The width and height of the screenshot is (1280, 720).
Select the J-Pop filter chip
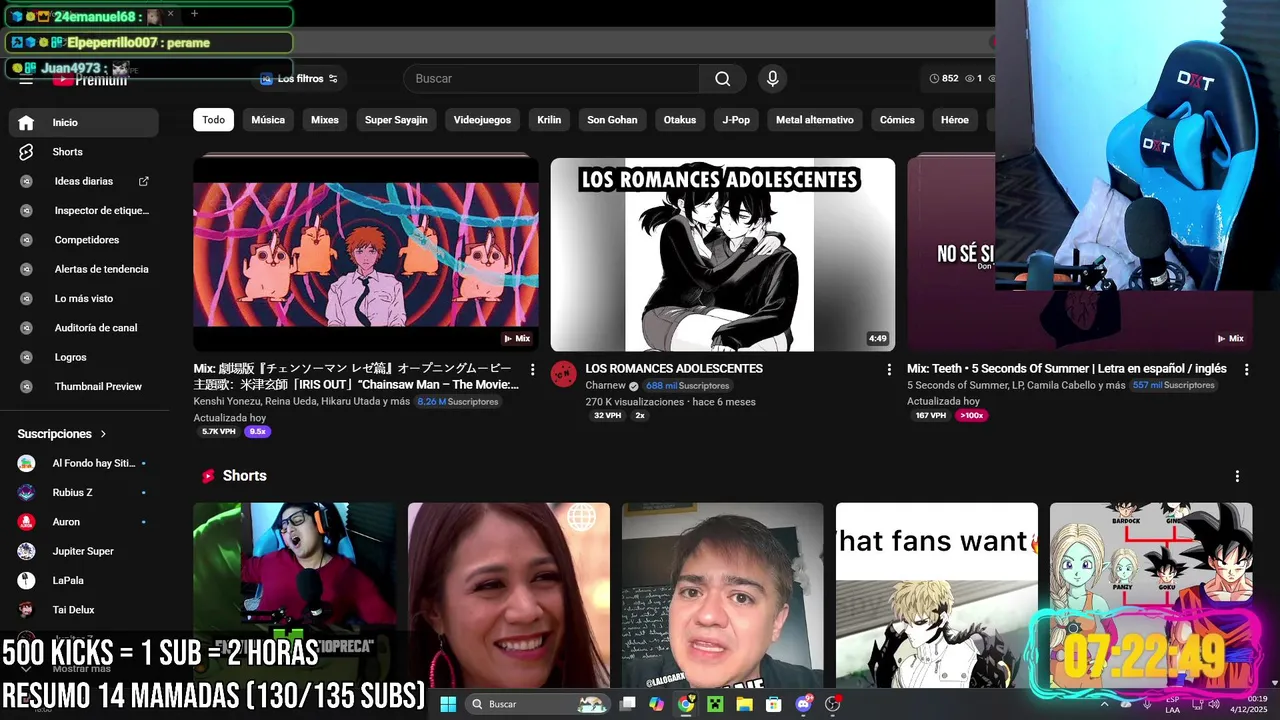(x=736, y=120)
